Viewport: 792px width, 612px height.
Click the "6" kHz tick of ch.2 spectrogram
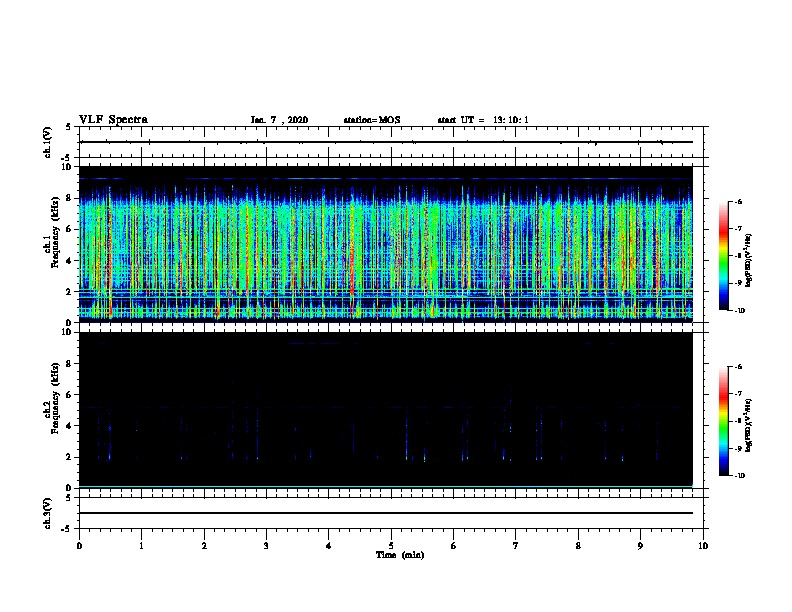point(70,394)
